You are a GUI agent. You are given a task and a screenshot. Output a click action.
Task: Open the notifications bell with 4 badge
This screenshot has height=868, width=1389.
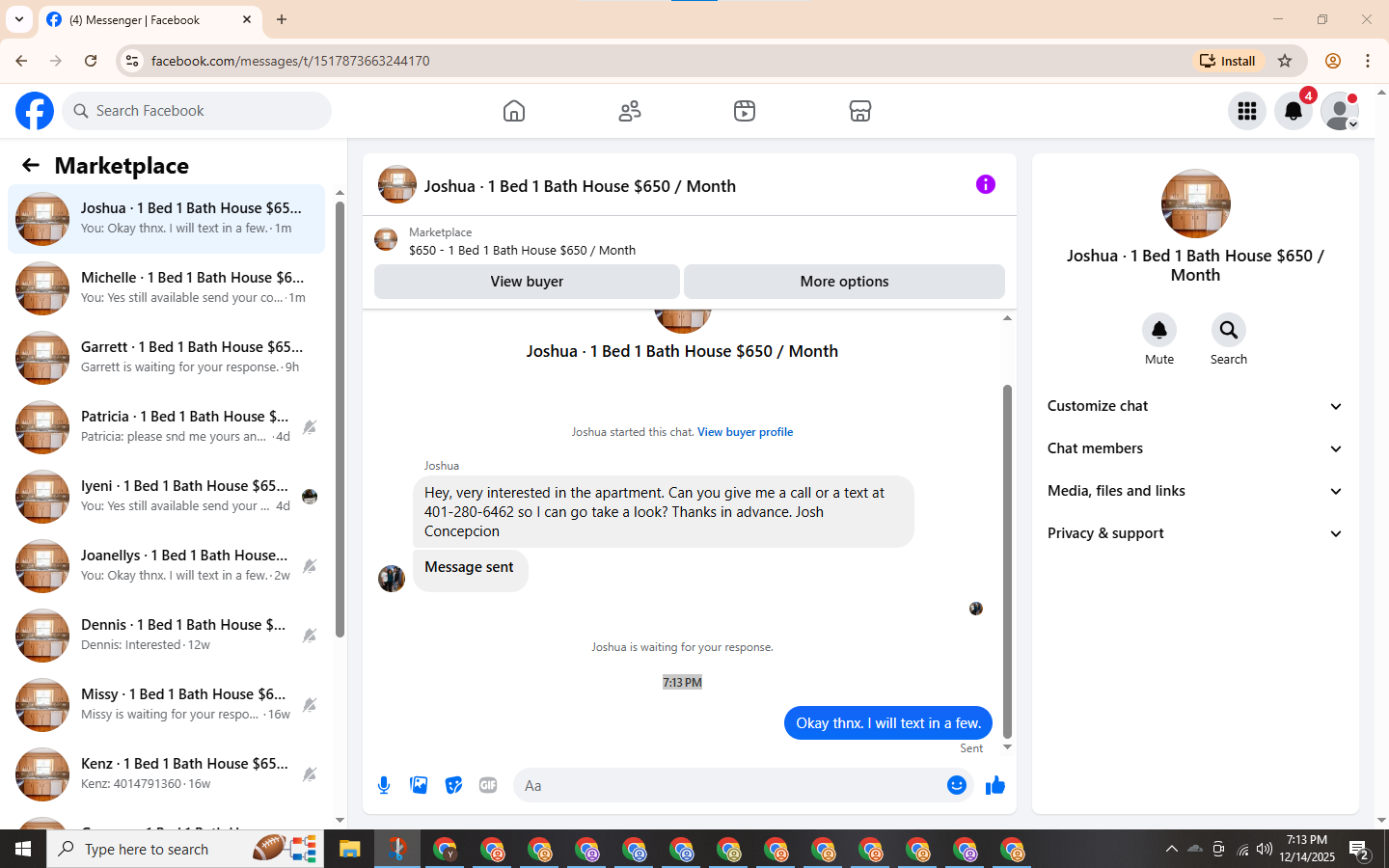(x=1294, y=111)
